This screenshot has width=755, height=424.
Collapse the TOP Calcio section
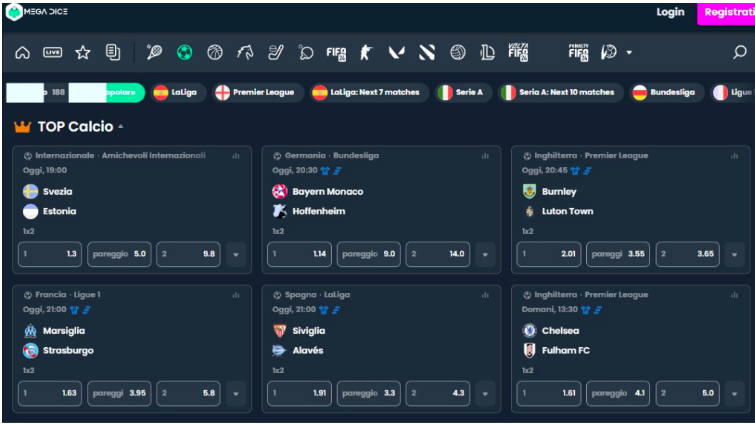coord(121,127)
